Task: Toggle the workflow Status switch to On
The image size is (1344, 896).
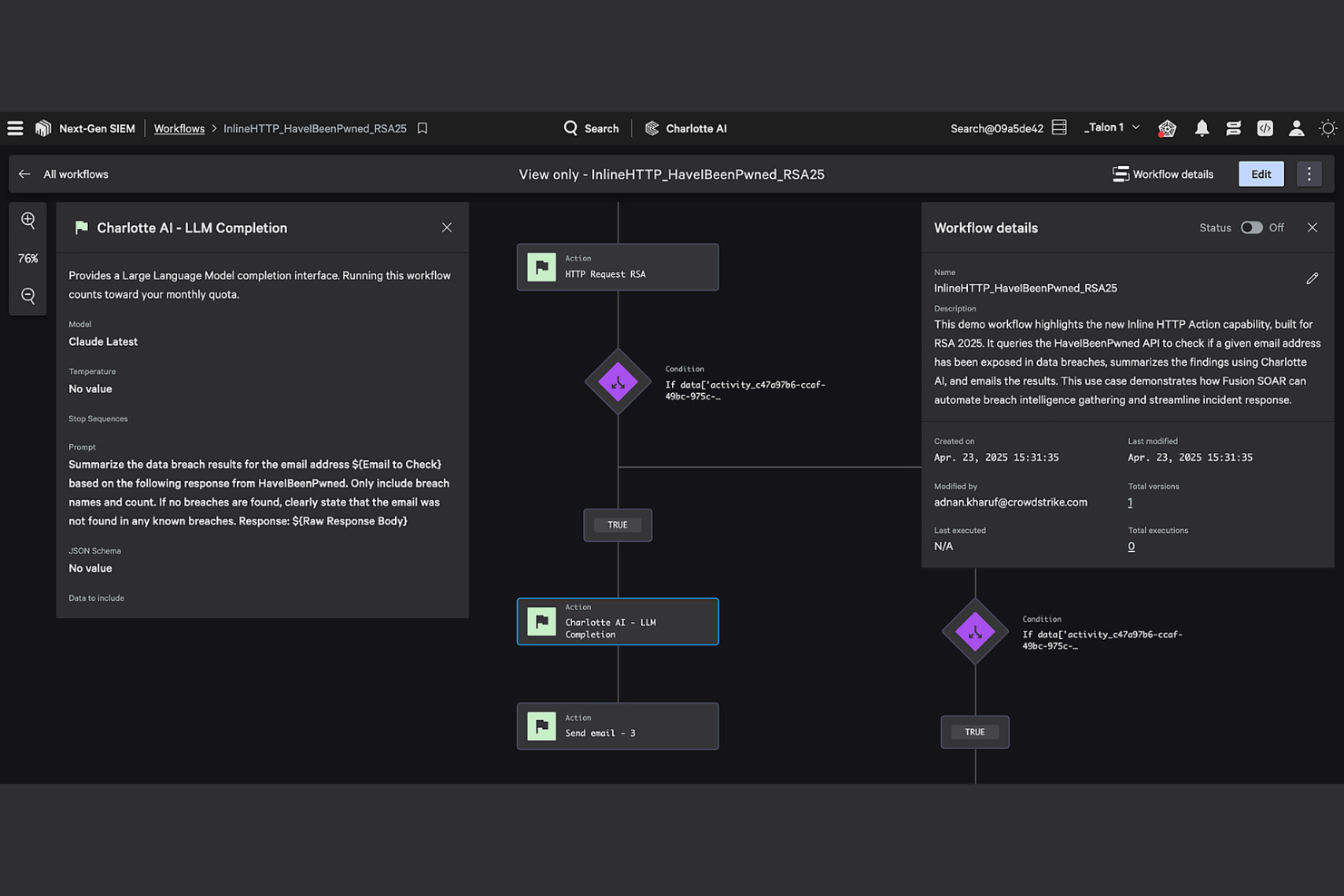Action: (1251, 227)
